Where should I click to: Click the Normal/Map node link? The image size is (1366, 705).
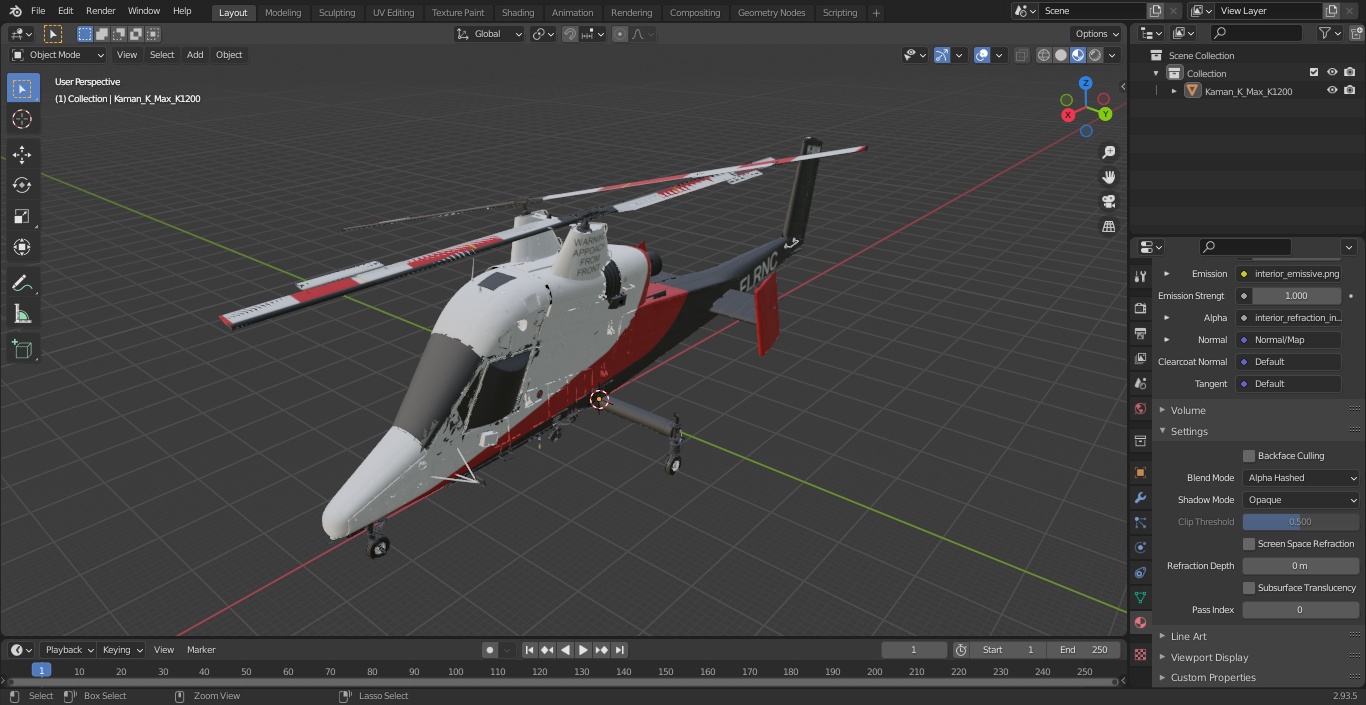(1289, 340)
